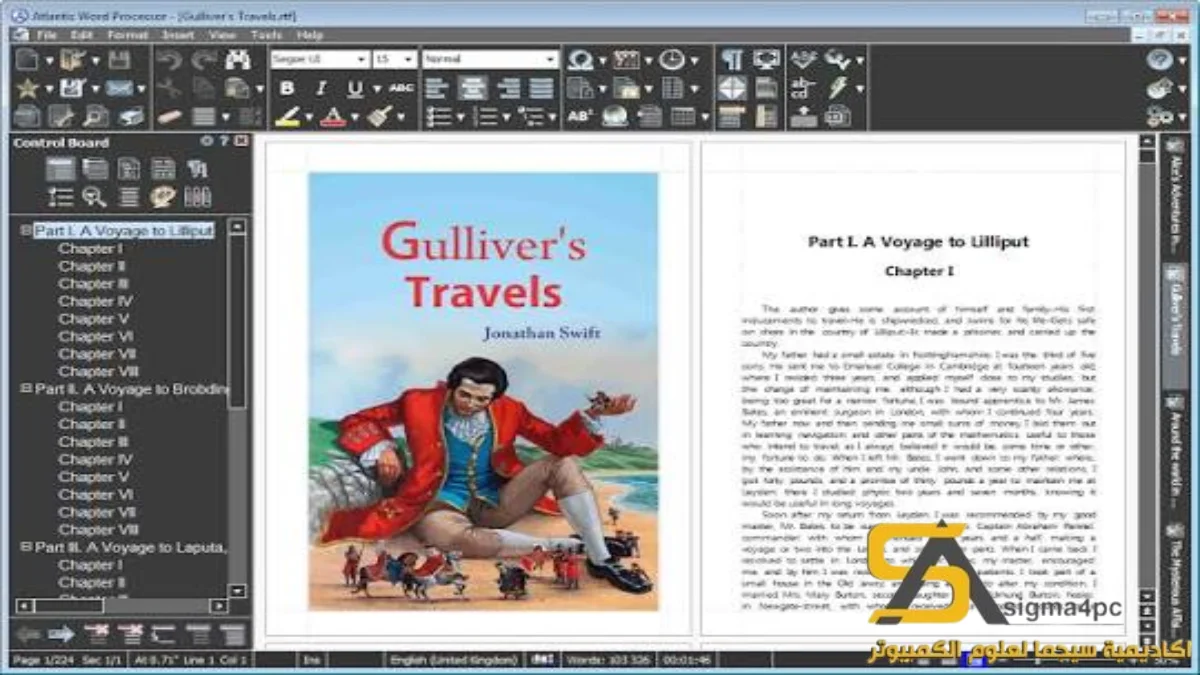Toggle Underline formatting

[354, 88]
